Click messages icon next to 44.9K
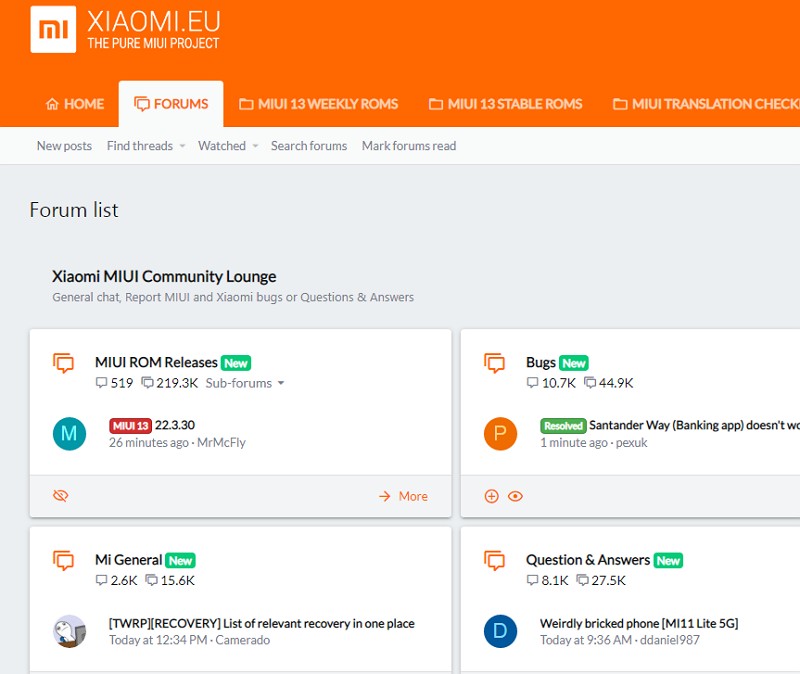Screen dimensions: 800x674 [590, 383]
